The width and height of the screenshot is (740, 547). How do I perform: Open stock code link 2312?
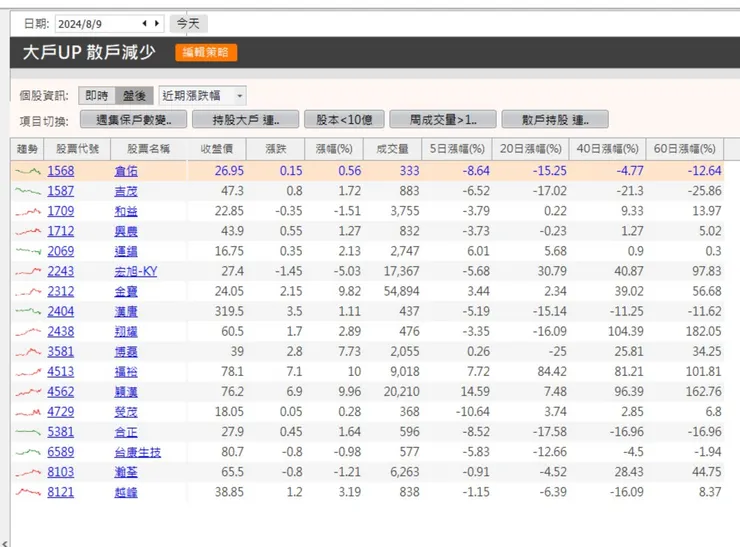coord(60,291)
